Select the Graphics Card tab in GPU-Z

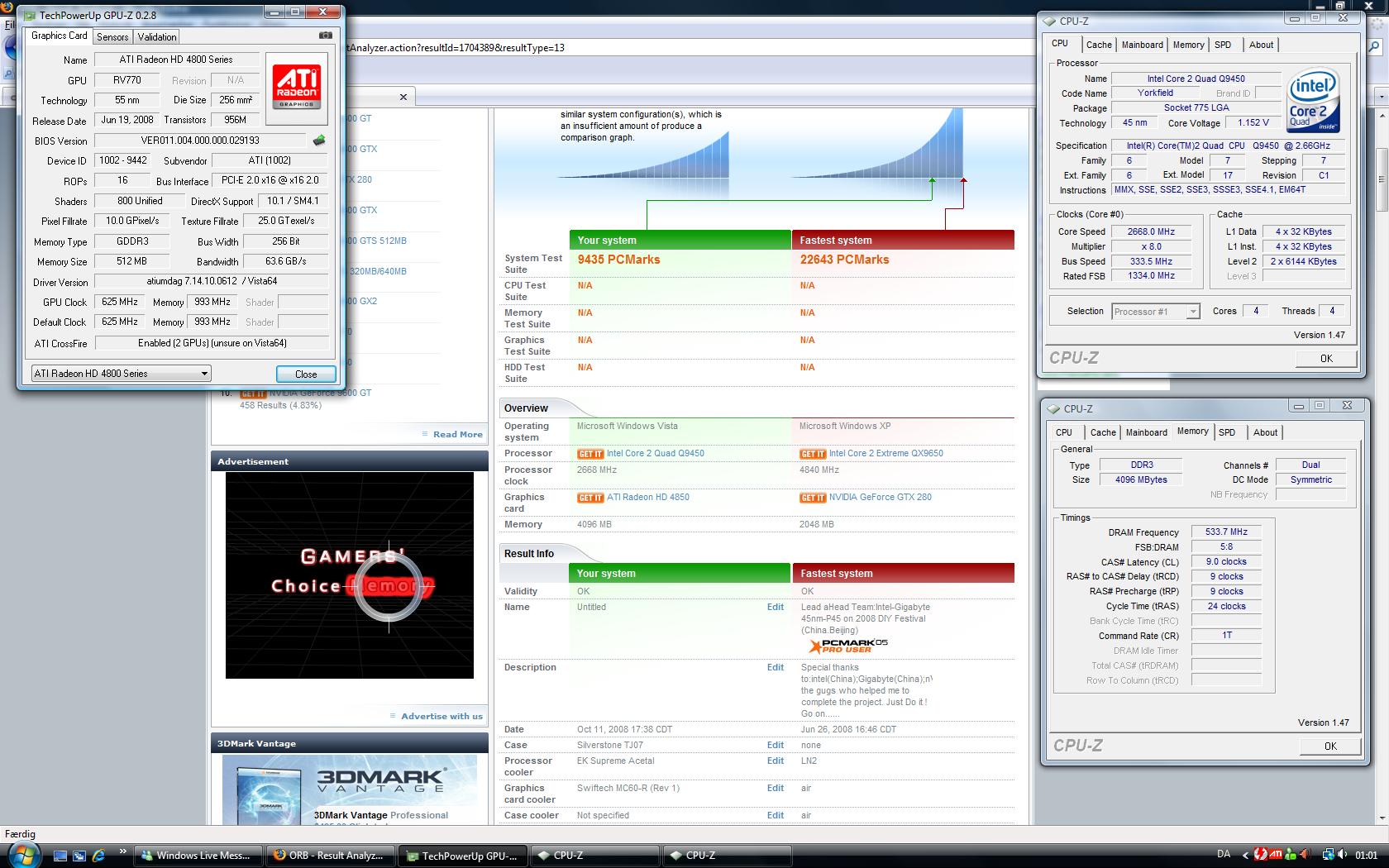[x=59, y=36]
